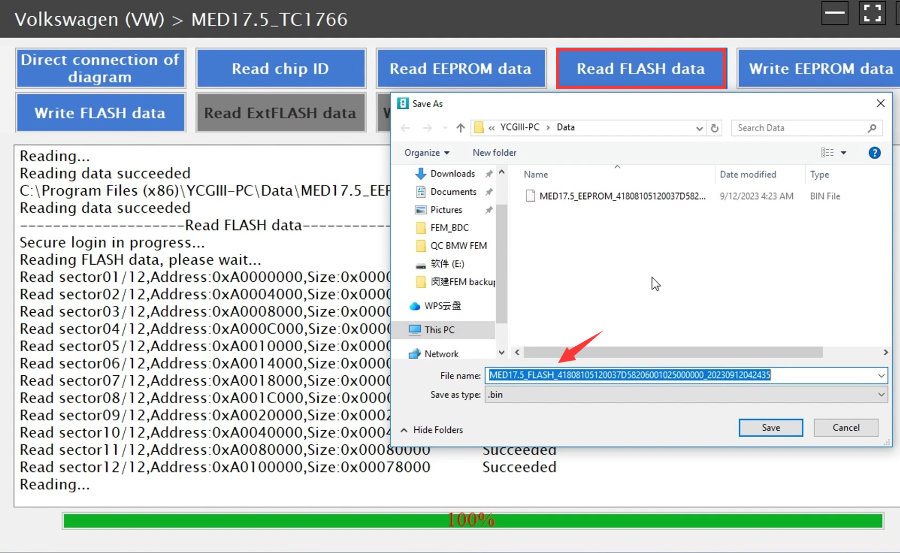Click the greyed Read ExtFLASH data button
Screen dimensions: 900x553
tap(280, 113)
